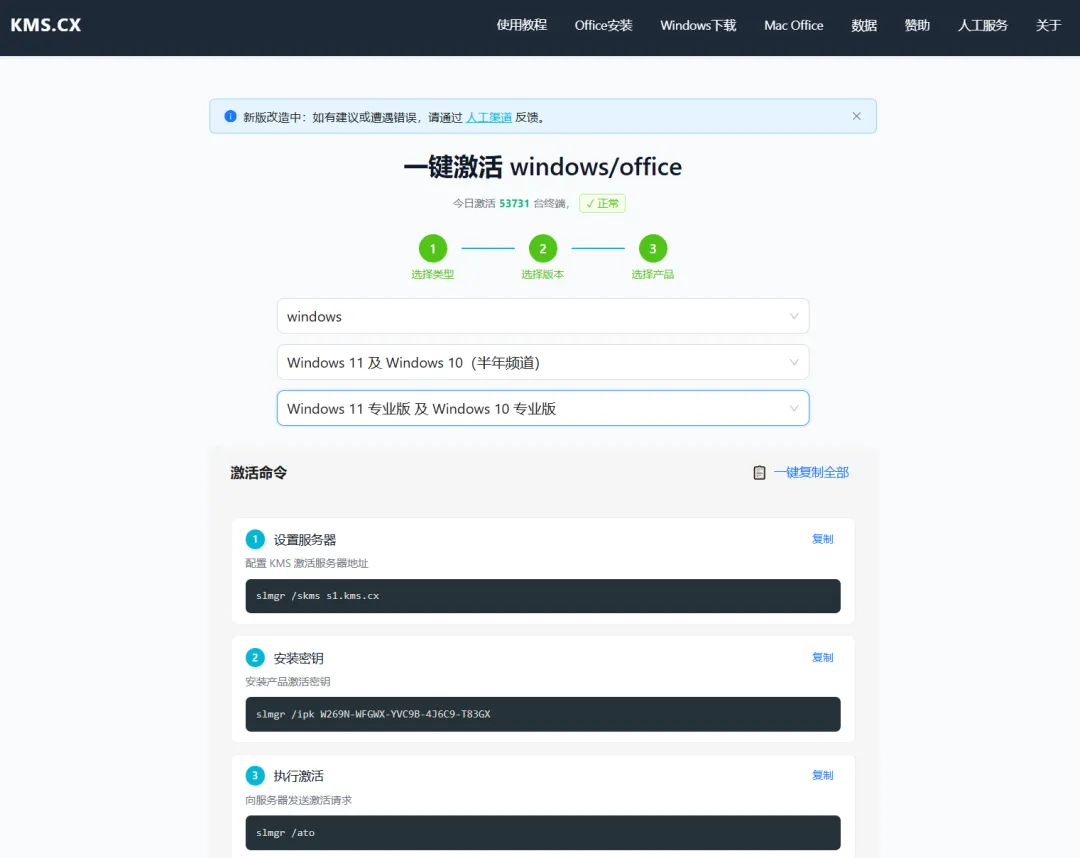Go to Windows下载 page
This screenshot has width=1080, height=858.
[698, 25]
